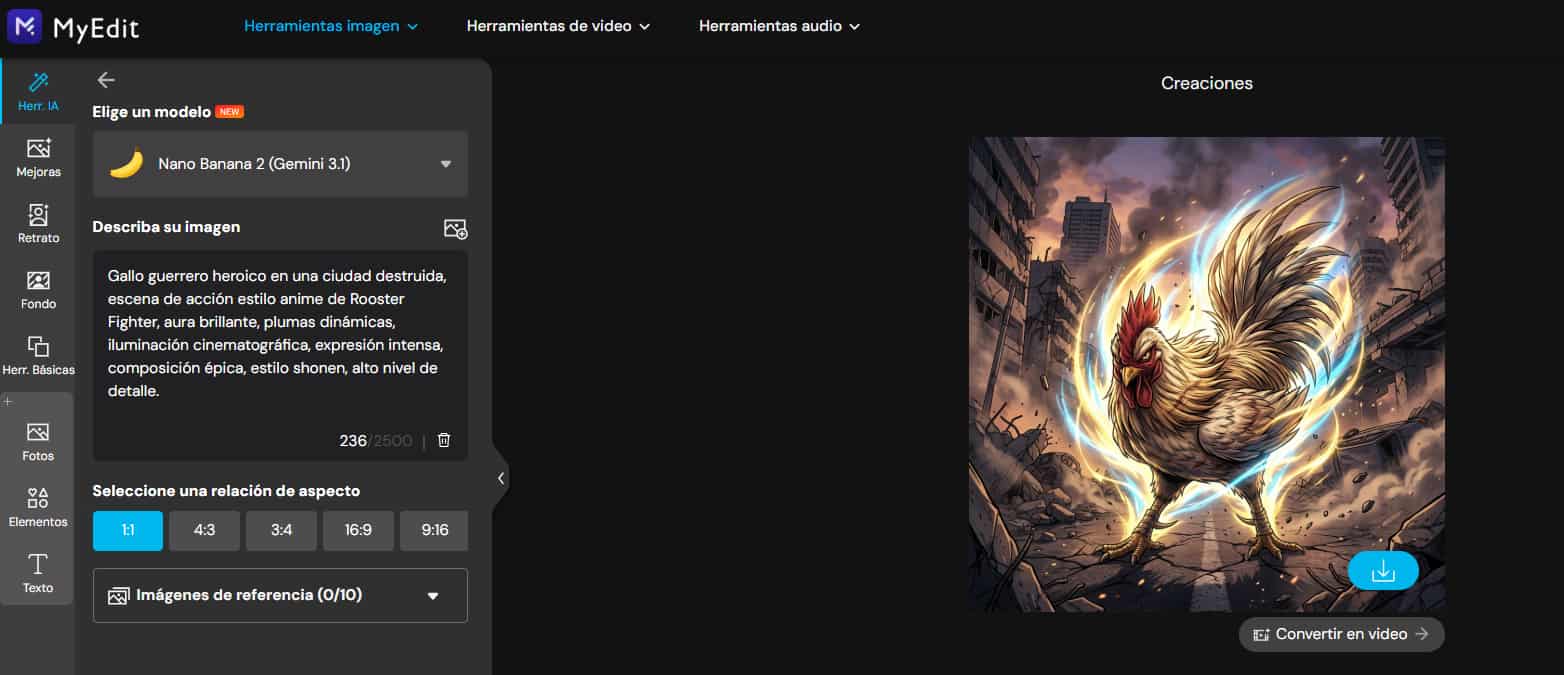
Task: Open the Mejoras sidebar section
Action: 38,158
